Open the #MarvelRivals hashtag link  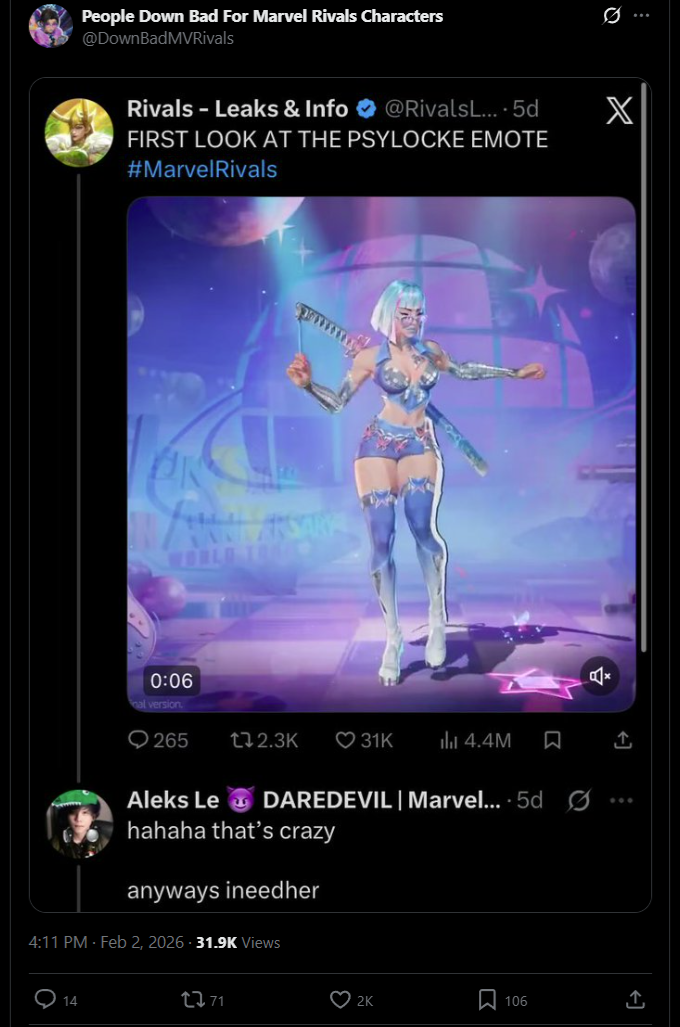coord(202,169)
